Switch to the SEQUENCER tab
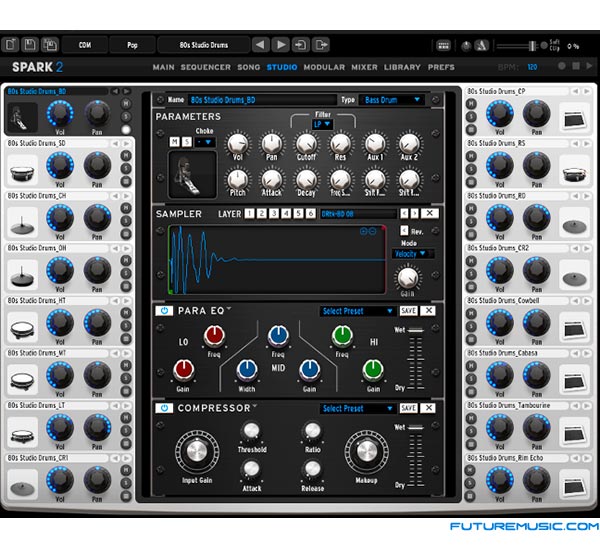 (x=205, y=67)
